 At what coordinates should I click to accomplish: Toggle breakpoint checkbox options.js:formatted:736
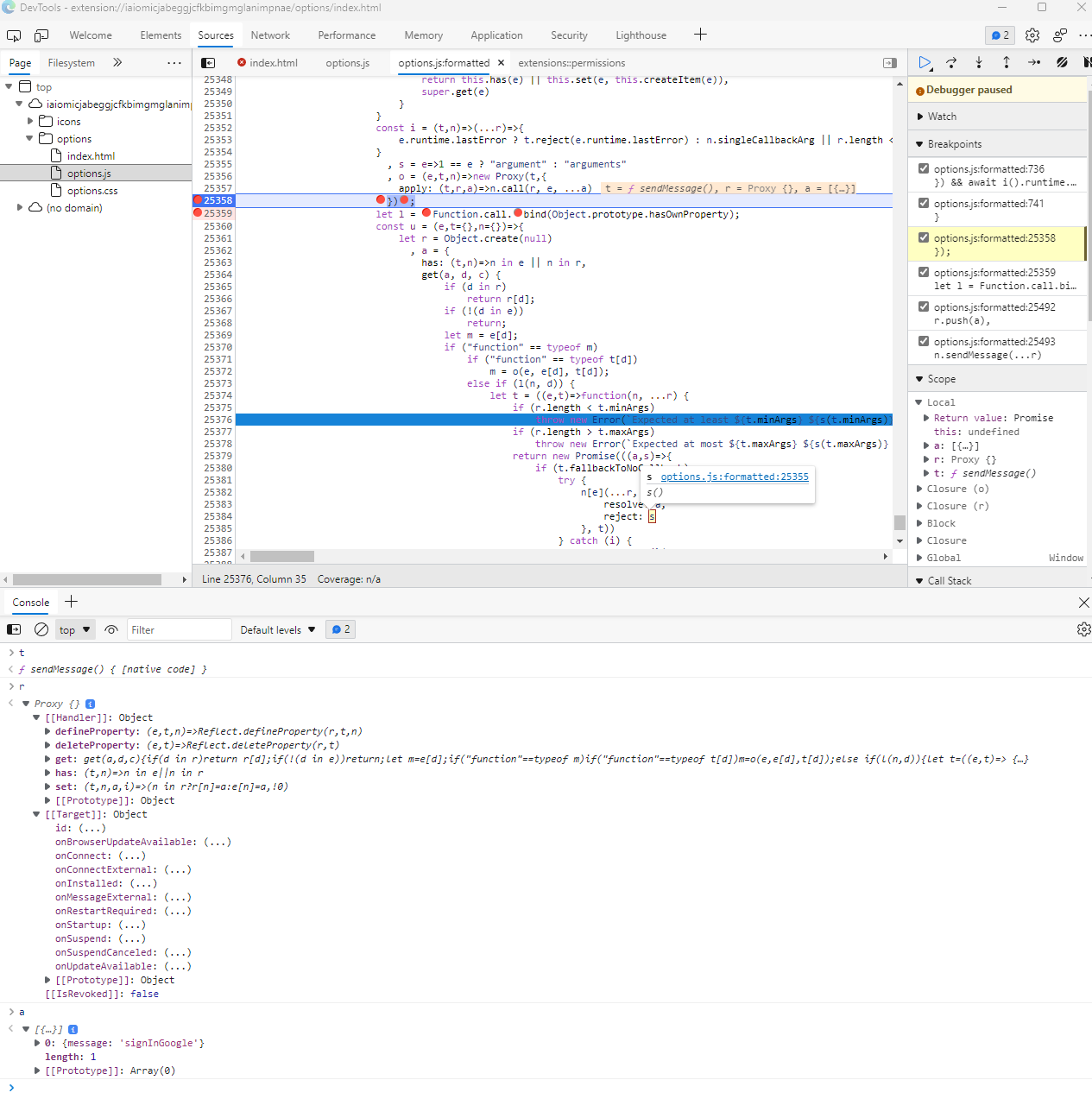924,168
